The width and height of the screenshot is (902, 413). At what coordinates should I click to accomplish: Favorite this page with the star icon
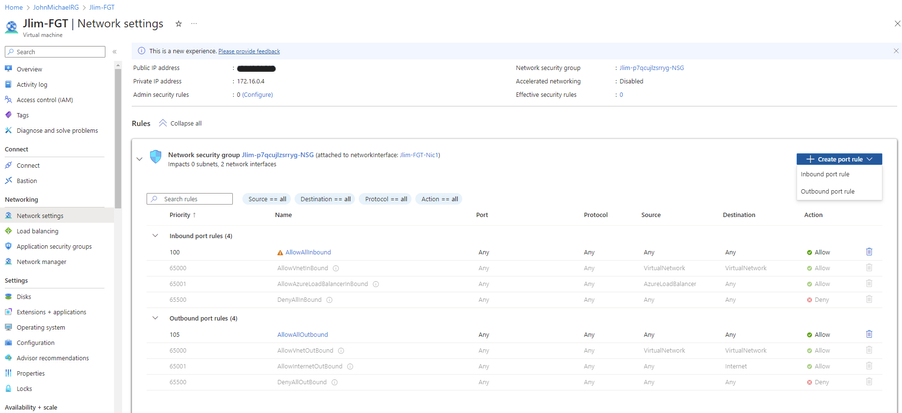pyautogui.click(x=178, y=23)
